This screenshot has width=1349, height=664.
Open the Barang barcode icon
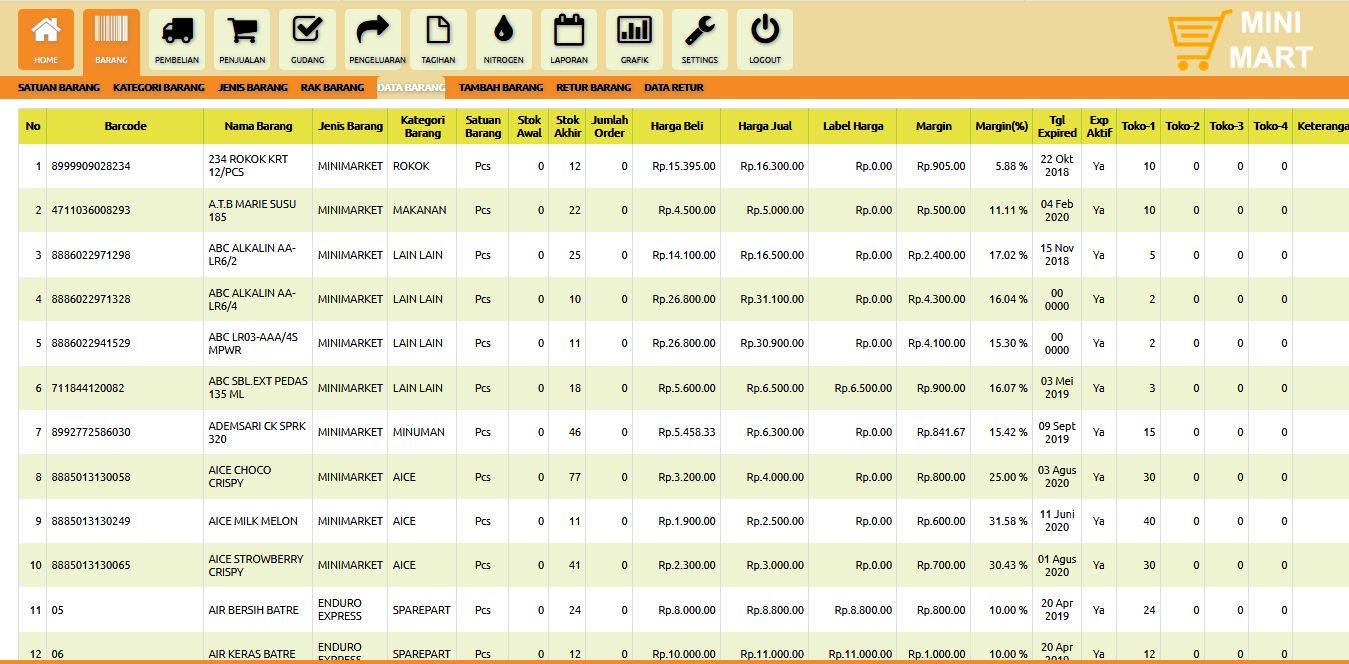111,32
